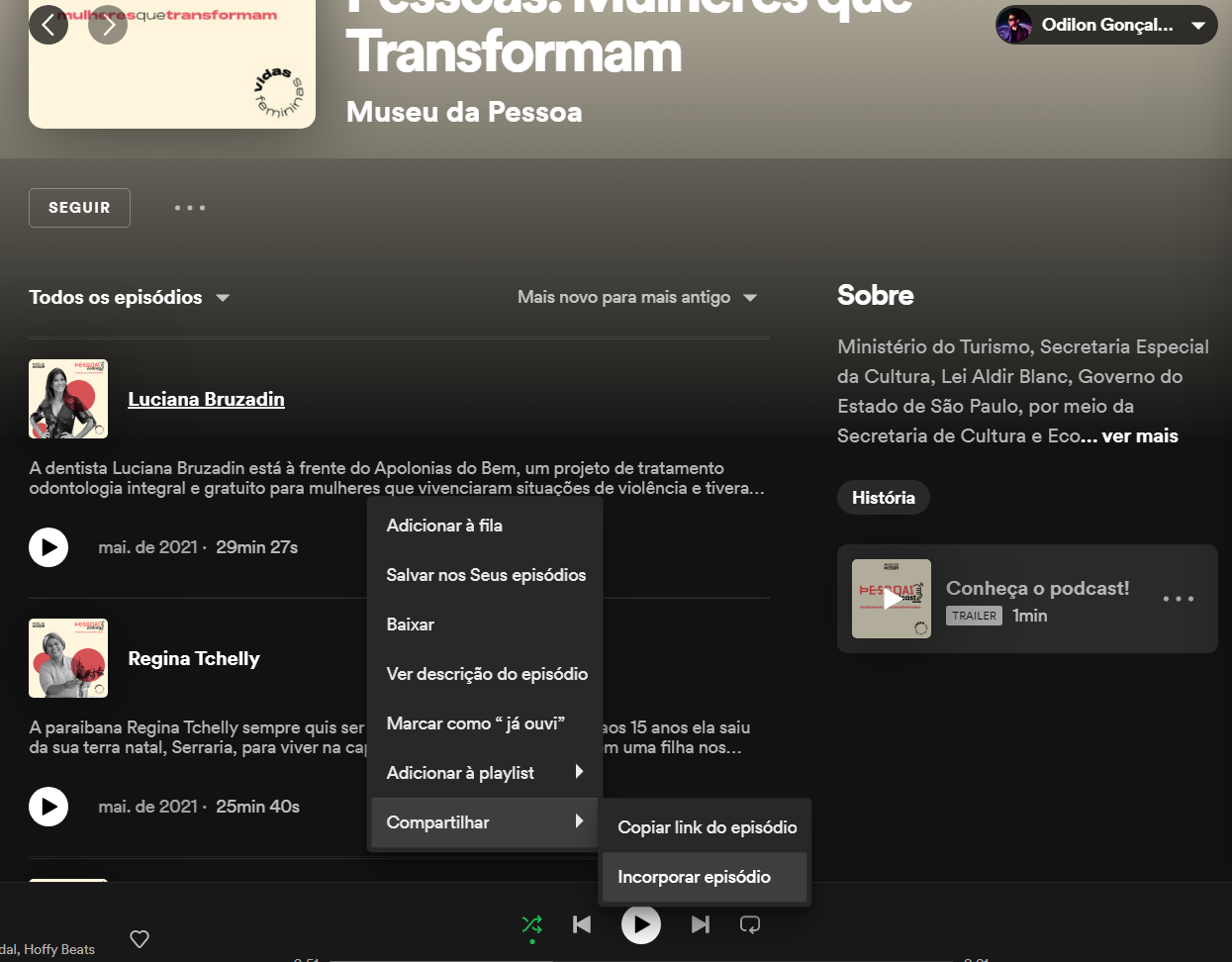
Task: Open the Odilon Gonçal... account menu
Action: [x=1106, y=25]
